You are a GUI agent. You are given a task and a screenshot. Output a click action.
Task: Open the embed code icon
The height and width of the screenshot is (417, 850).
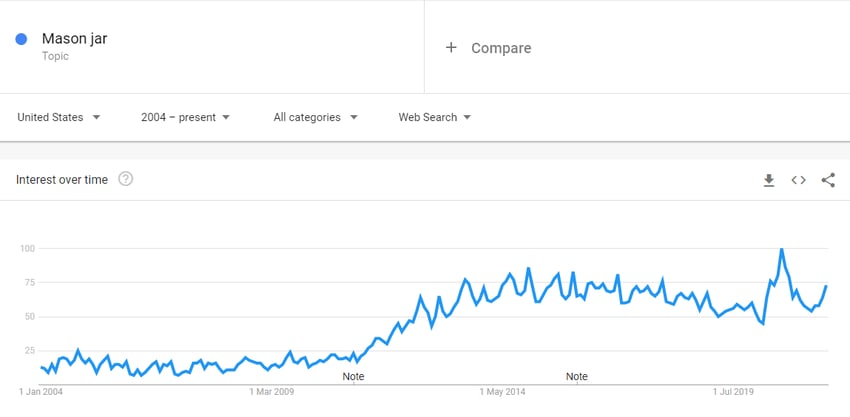(x=799, y=180)
